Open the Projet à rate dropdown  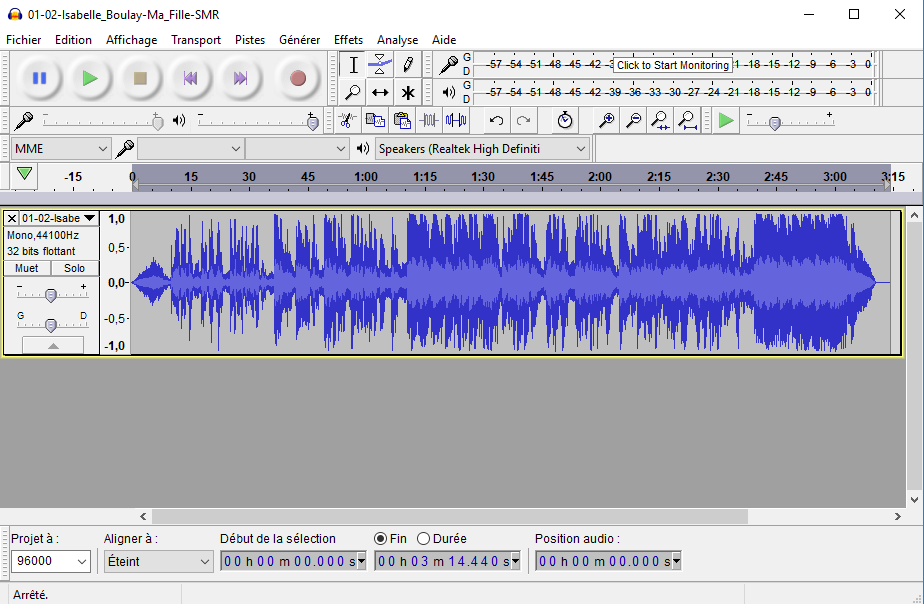(51, 561)
